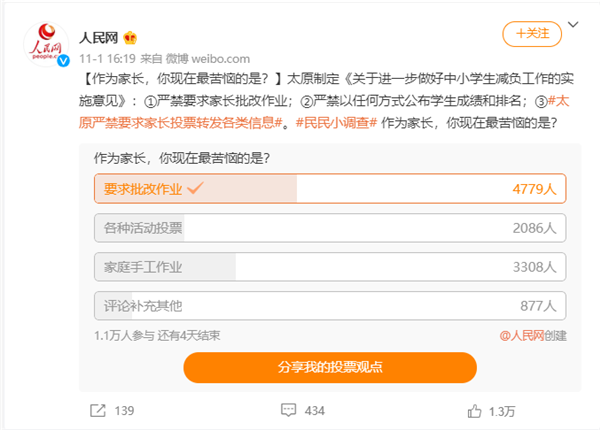Select poll option 评论补充其他
The image size is (600, 430).
point(330,306)
